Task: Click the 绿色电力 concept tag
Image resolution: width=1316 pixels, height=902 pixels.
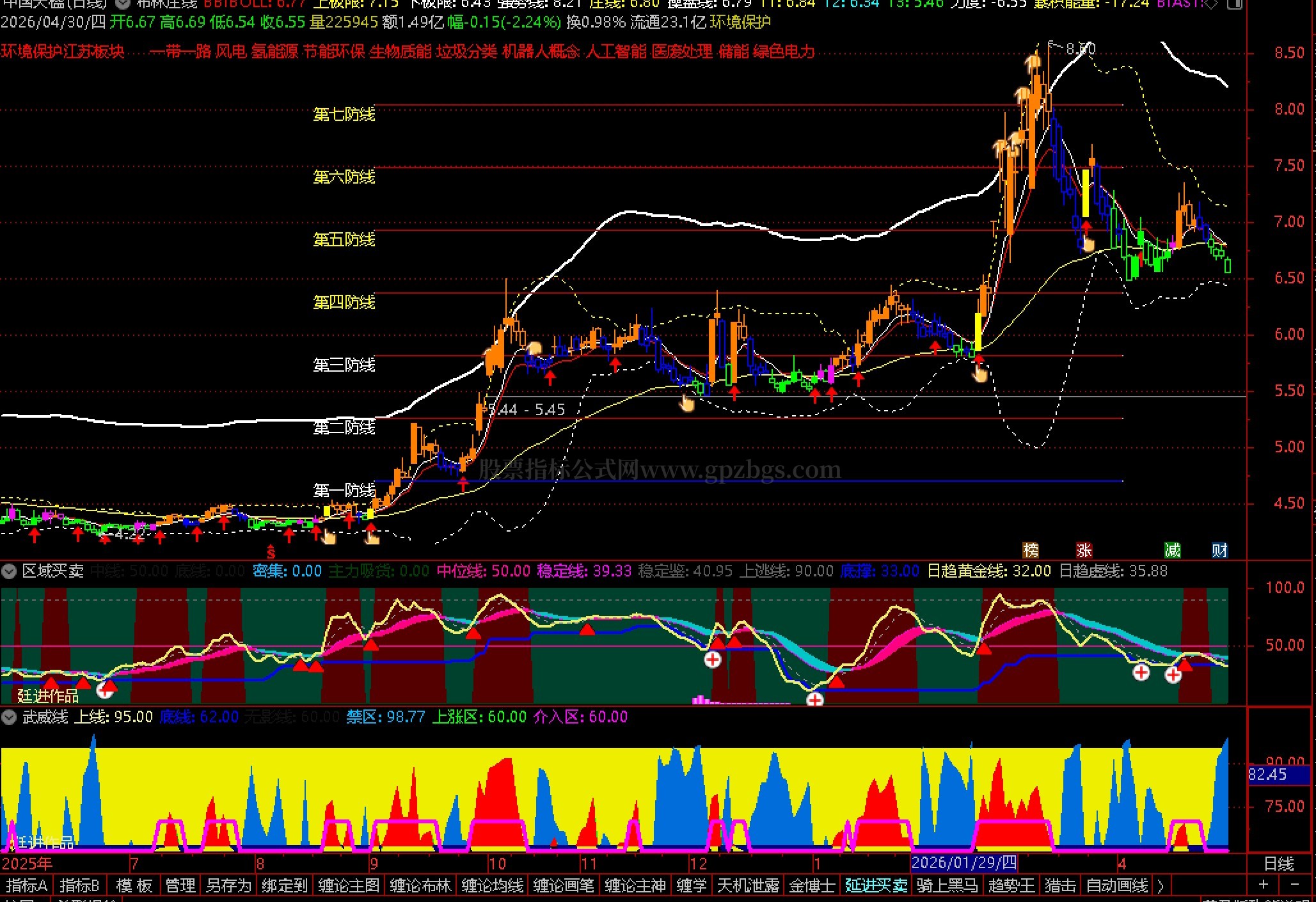Action: 784,51
